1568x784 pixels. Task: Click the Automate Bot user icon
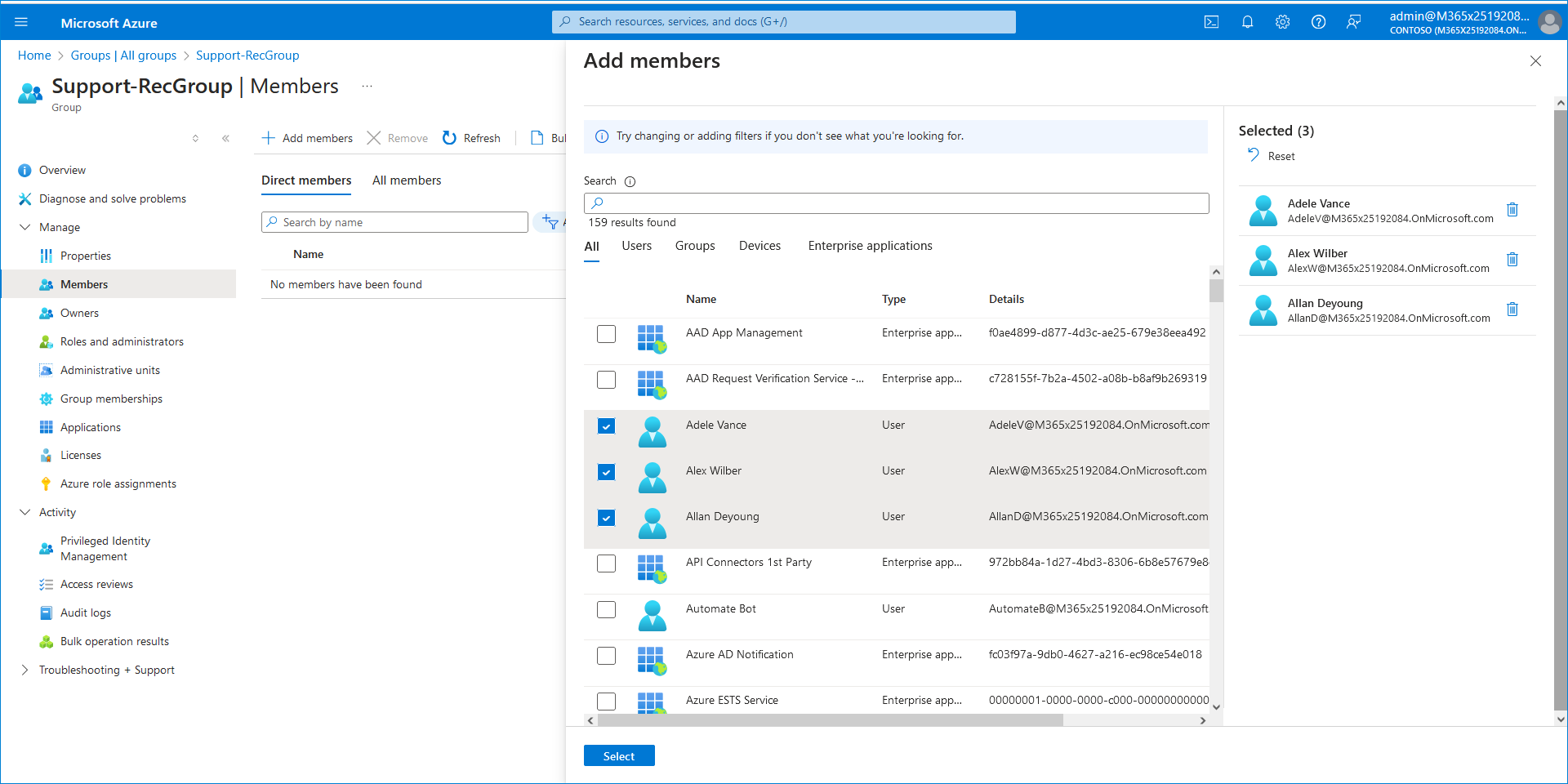point(652,615)
